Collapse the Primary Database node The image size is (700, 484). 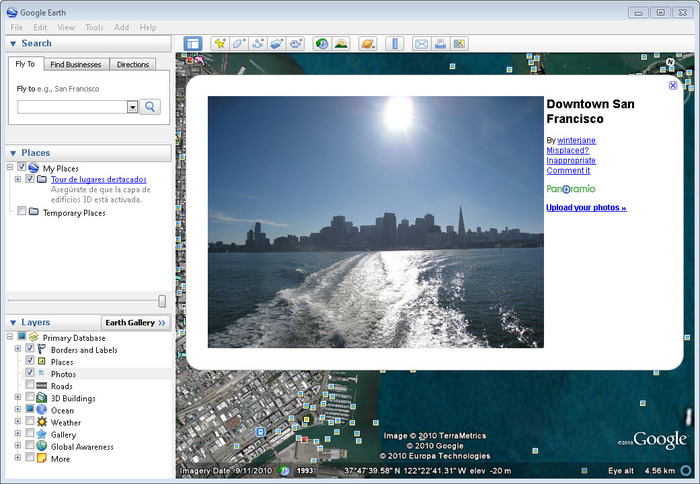pyautogui.click(x=10, y=336)
